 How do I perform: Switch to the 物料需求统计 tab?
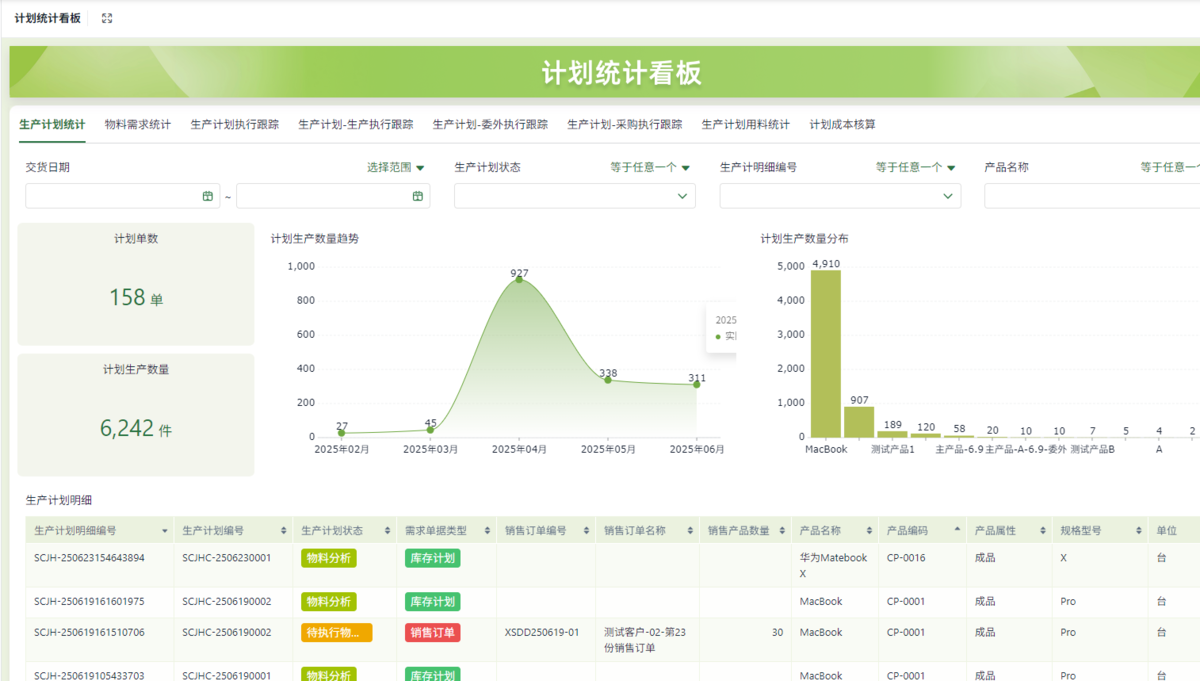[x=137, y=125]
